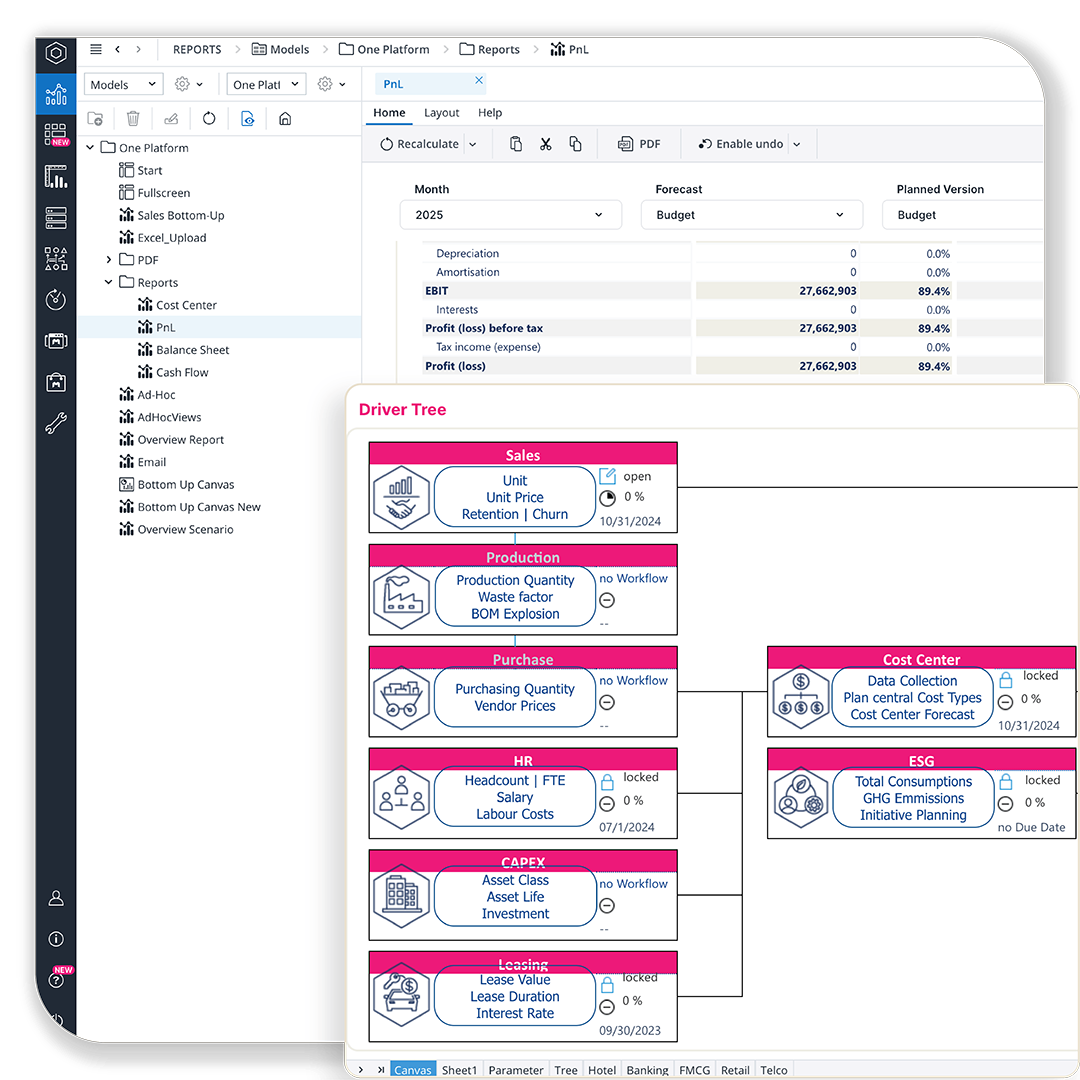
Task: Select the wrench tool icon in the left sidebar
Action: 55,423
